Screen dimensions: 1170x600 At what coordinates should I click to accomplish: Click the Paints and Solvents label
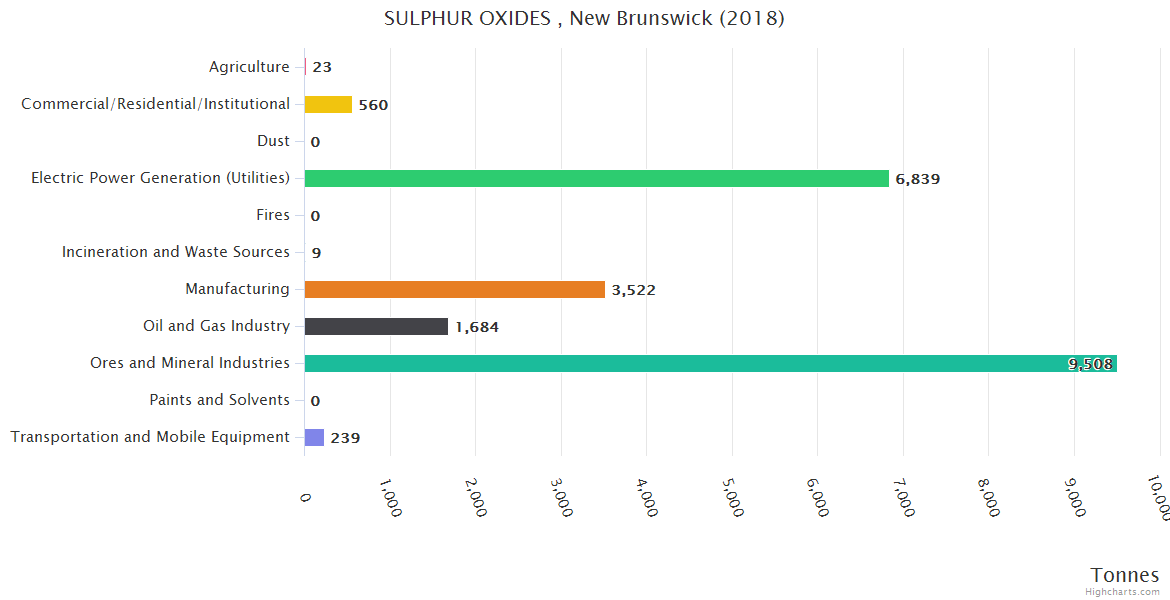pyautogui.click(x=220, y=400)
